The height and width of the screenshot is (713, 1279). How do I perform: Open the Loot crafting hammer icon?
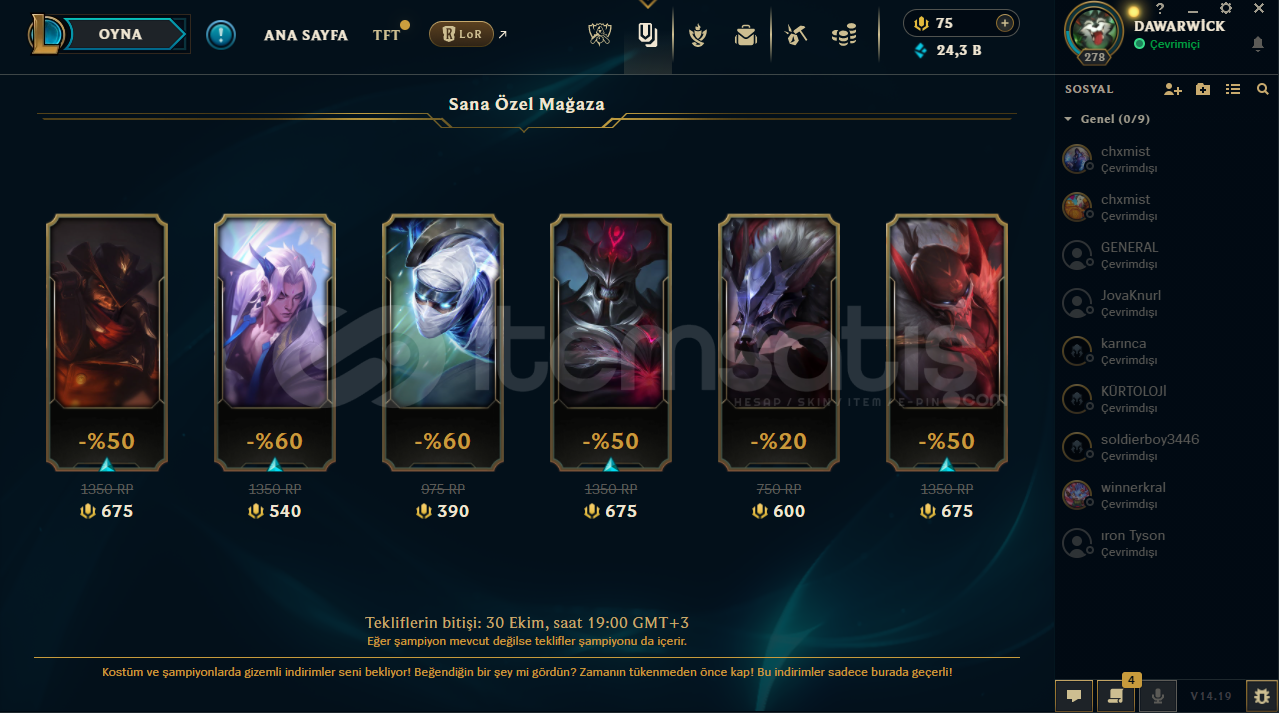796,36
